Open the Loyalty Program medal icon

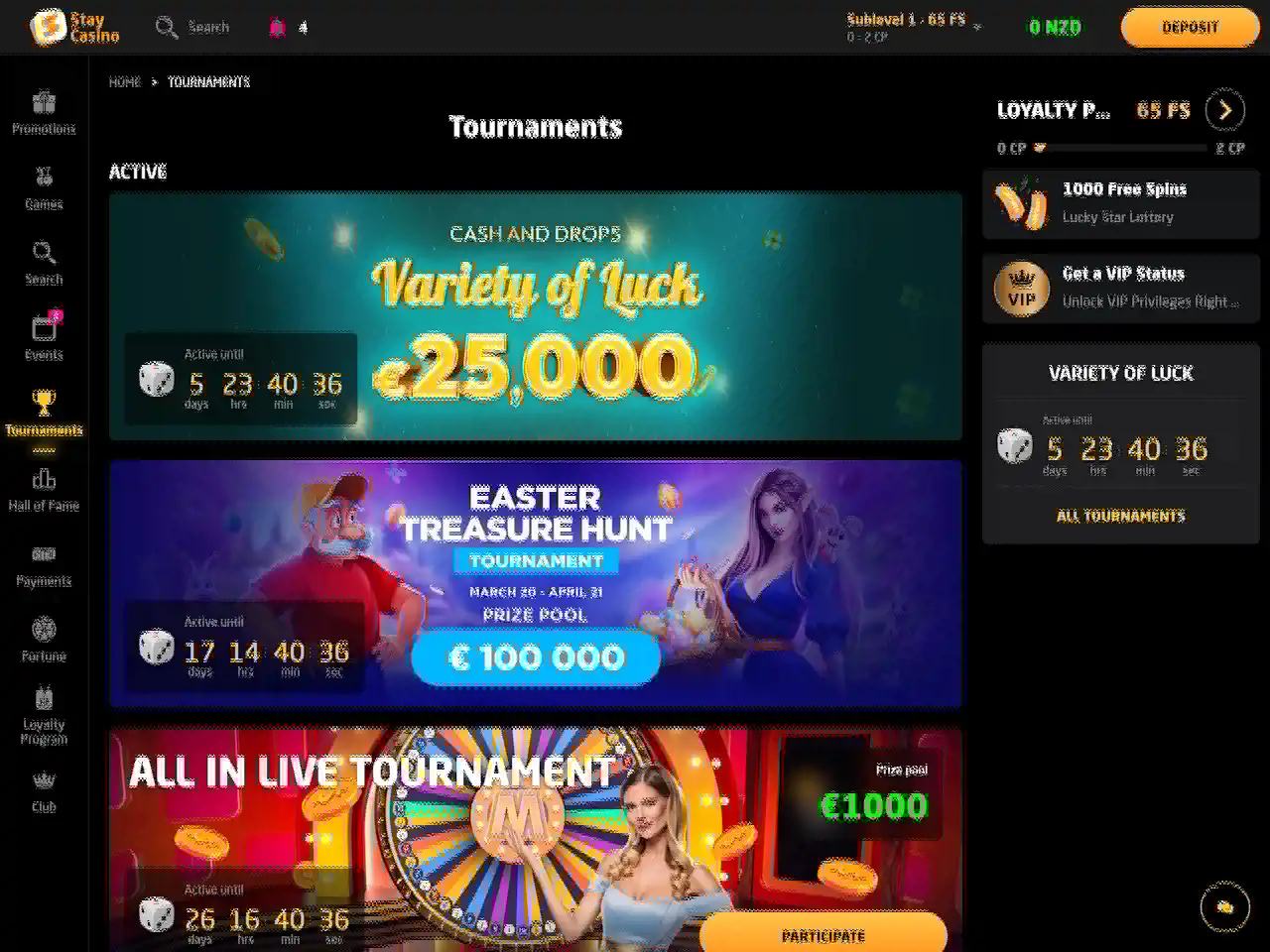[x=44, y=697]
